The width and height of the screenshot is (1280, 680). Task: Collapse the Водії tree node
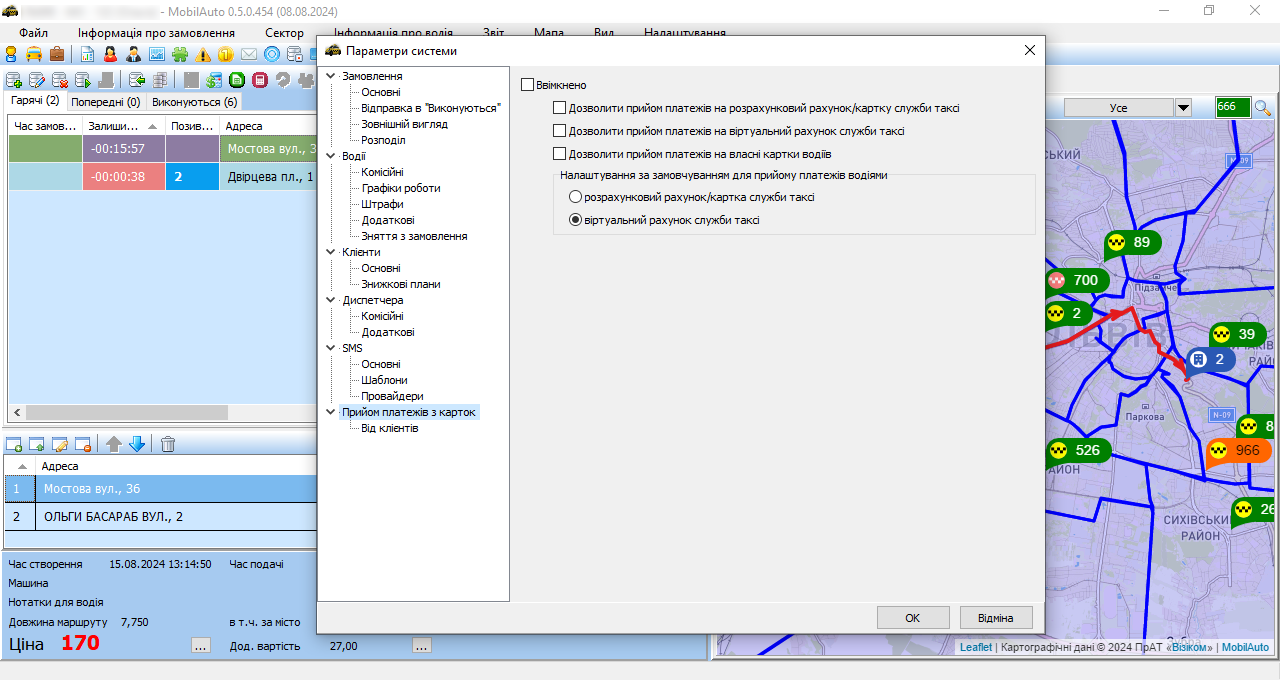click(x=331, y=156)
